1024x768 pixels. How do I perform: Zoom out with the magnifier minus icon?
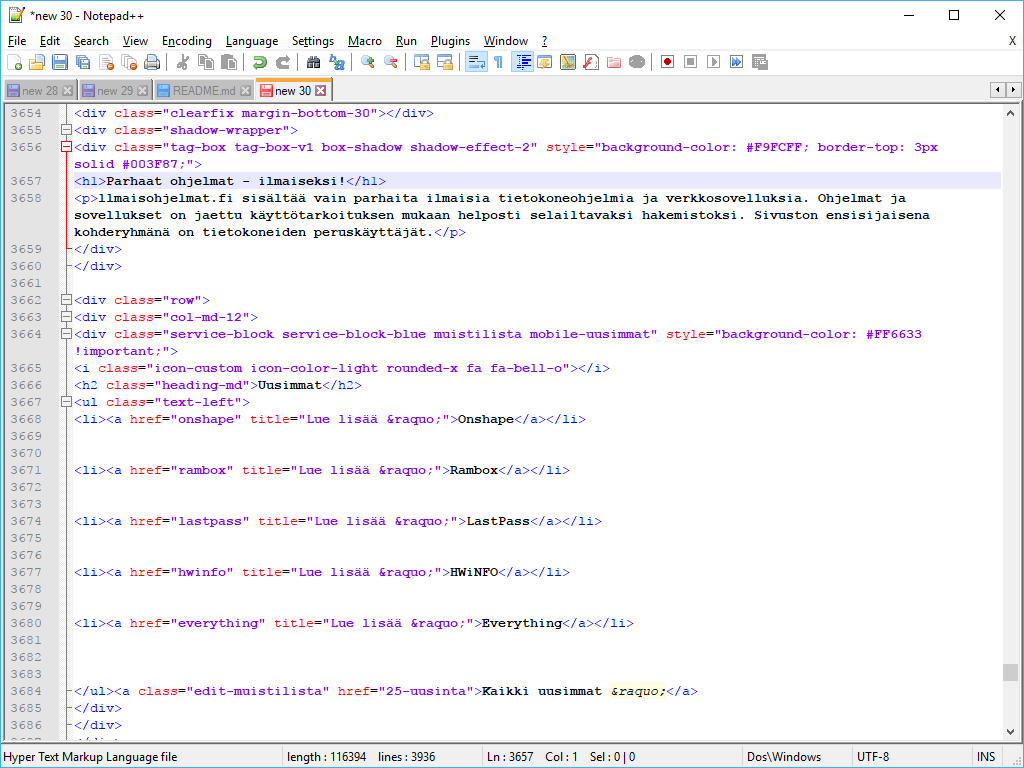[x=391, y=62]
